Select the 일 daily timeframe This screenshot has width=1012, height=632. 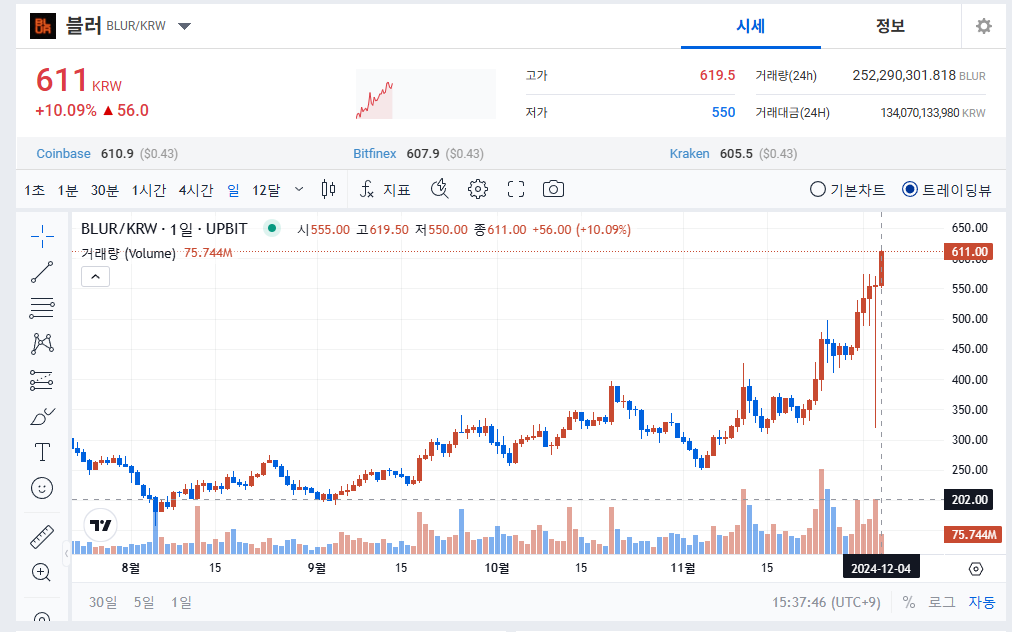233,190
